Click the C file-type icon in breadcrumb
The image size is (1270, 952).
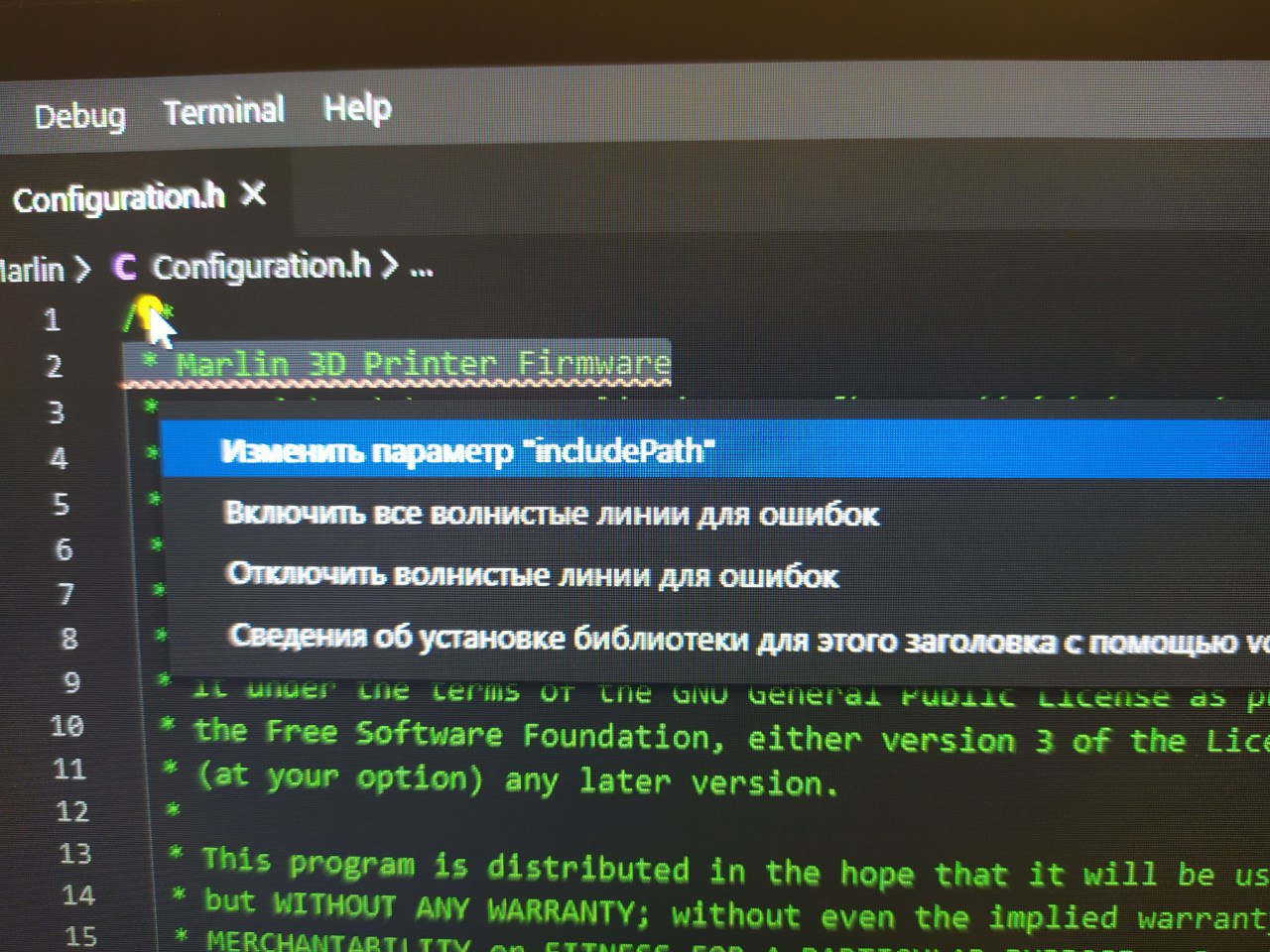pyautogui.click(x=124, y=267)
